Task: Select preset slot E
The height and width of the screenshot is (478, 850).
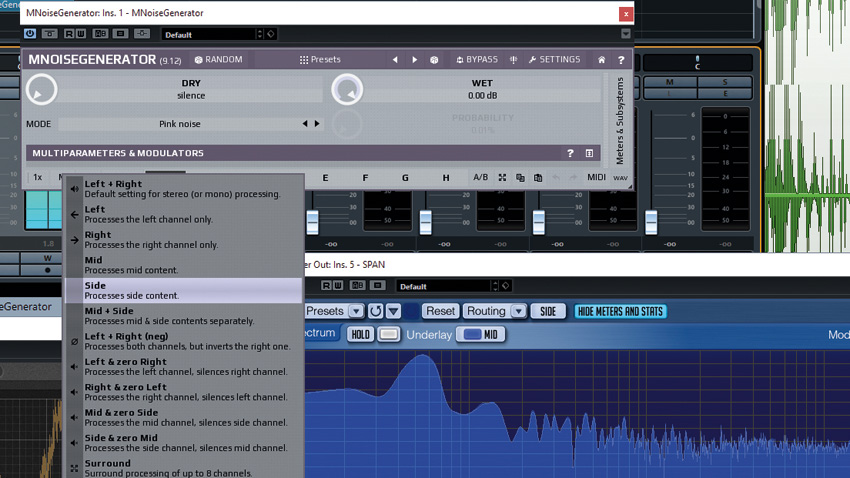Action: coord(325,178)
